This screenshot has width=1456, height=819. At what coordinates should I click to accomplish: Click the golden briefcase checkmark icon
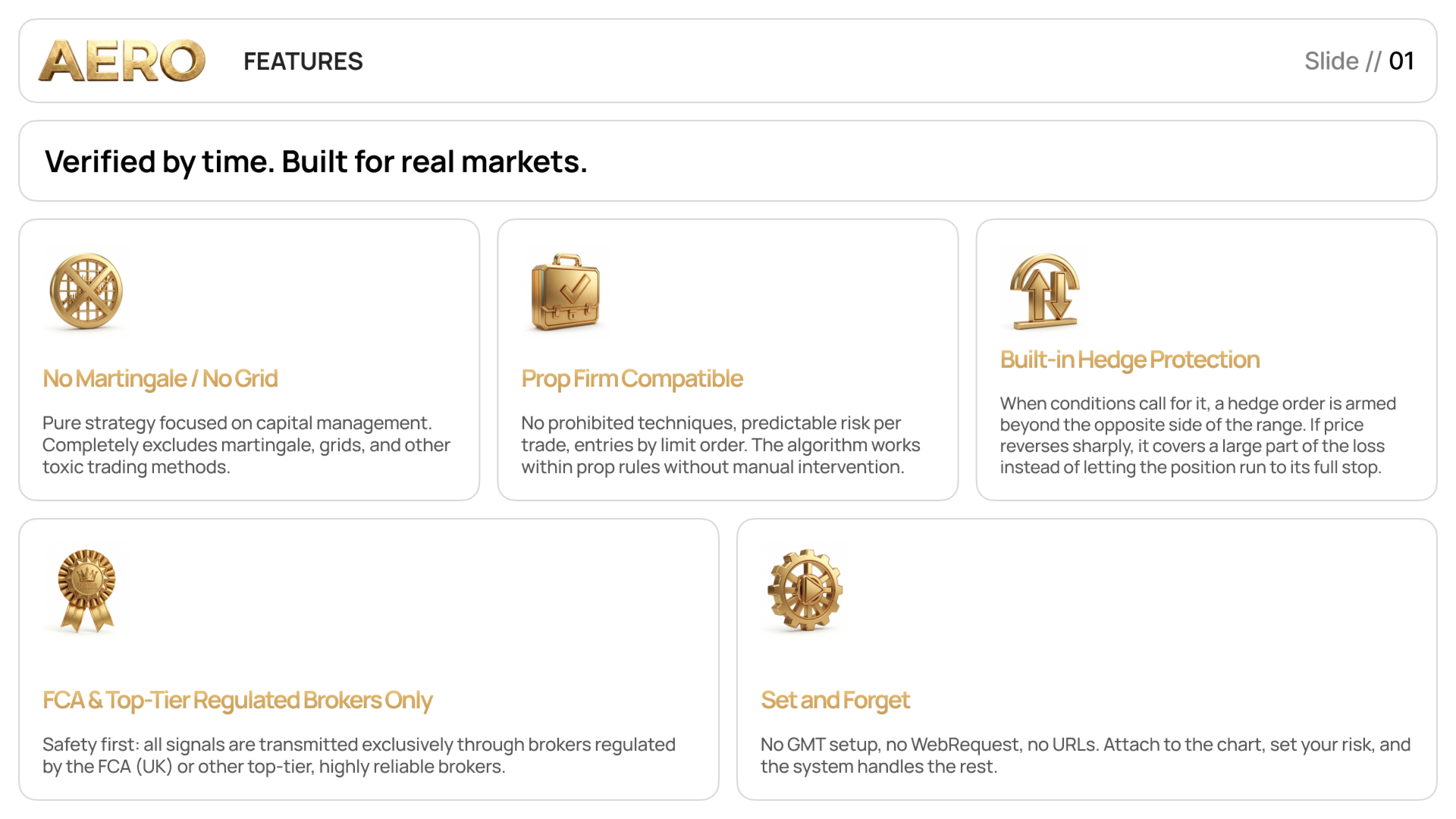566,292
